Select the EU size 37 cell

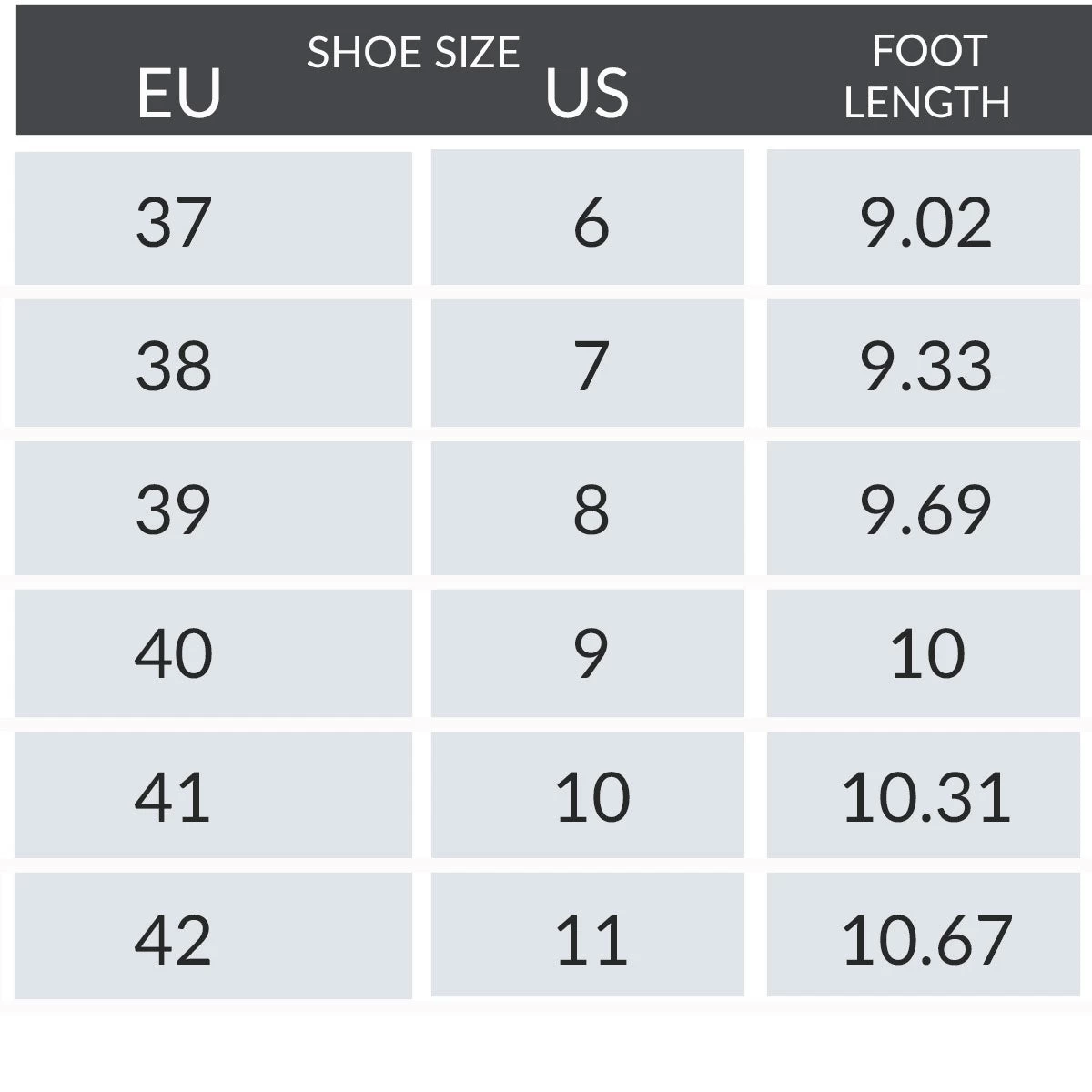click(212, 218)
